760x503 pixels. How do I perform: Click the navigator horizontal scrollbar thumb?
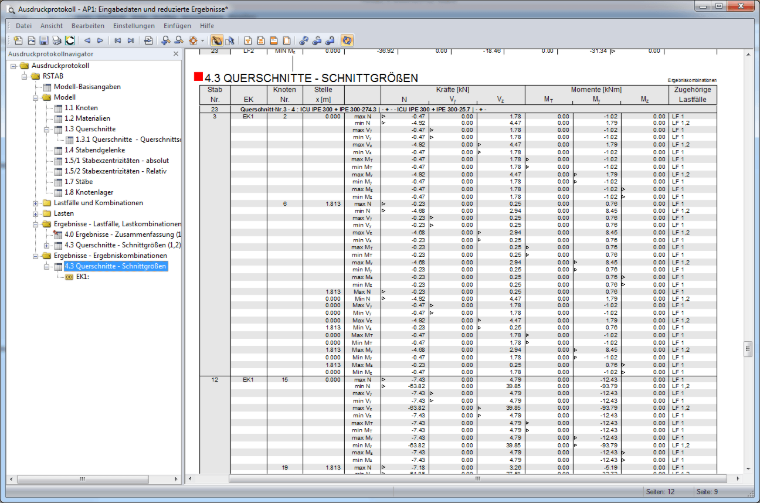[x=83, y=479]
